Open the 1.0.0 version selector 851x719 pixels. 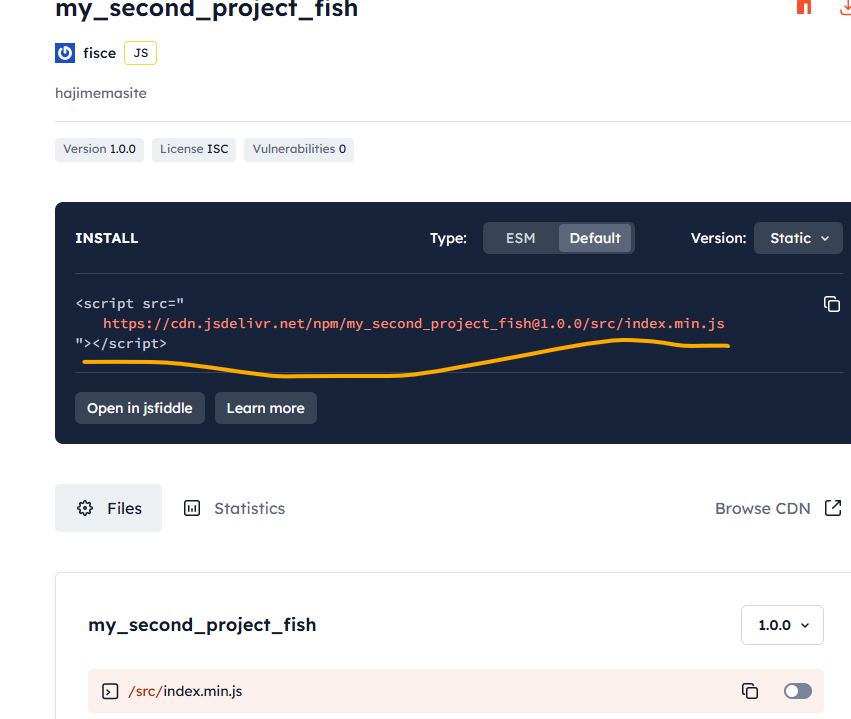(x=782, y=625)
